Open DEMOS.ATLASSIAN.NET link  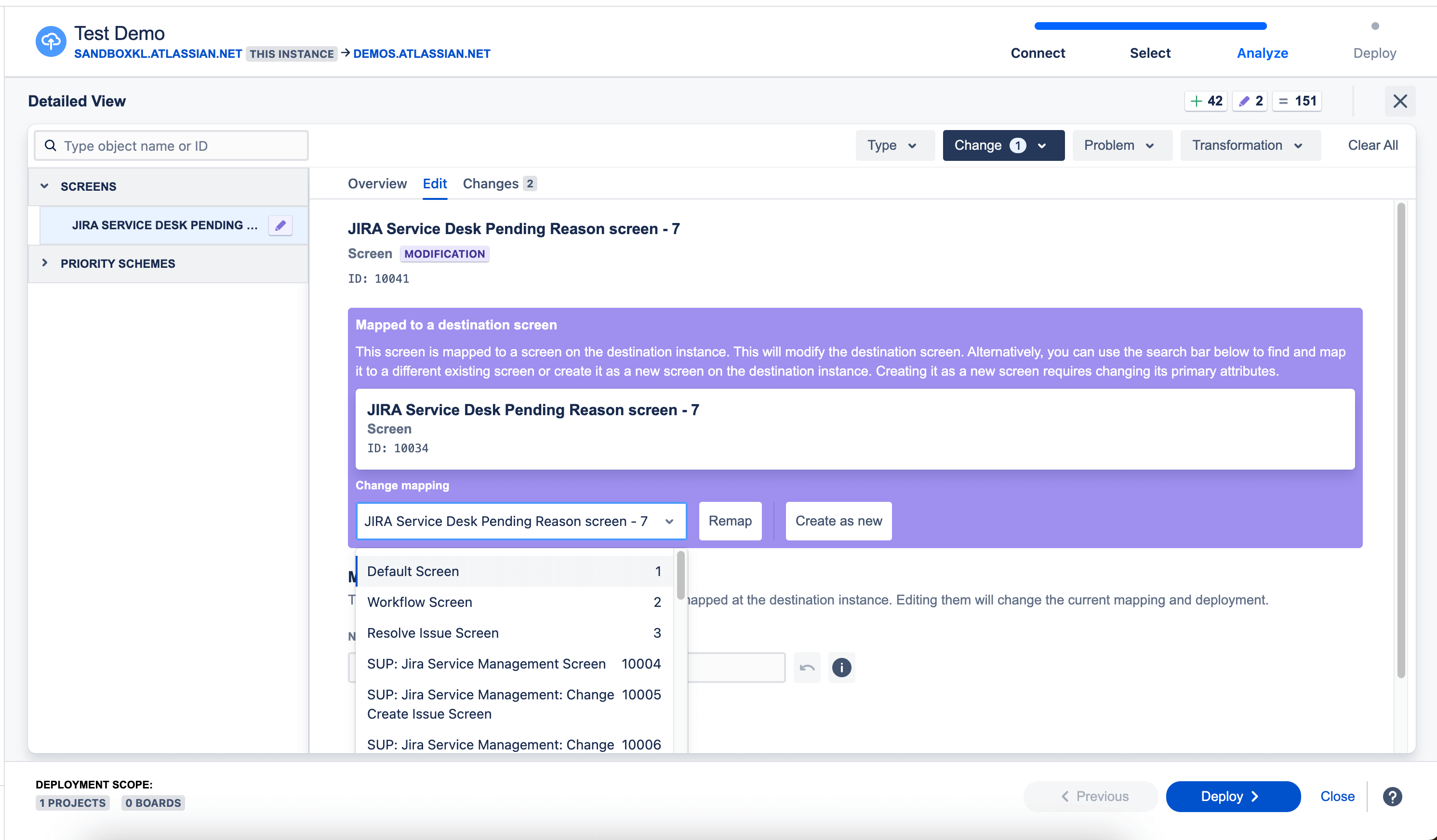point(421,53)
